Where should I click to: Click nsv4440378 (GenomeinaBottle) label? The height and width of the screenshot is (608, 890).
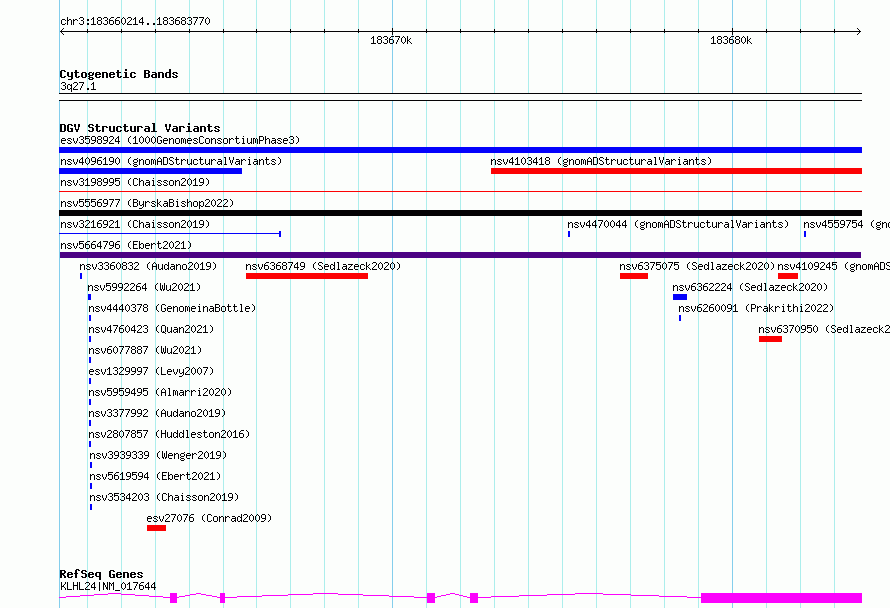click(x=172, y=308)
